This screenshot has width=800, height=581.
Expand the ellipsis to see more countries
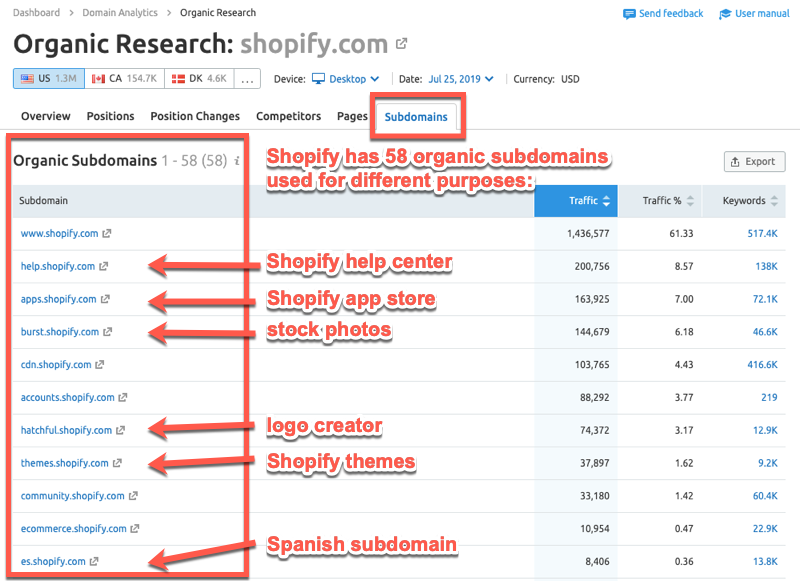pyautogui.click(x=247, y=78)
